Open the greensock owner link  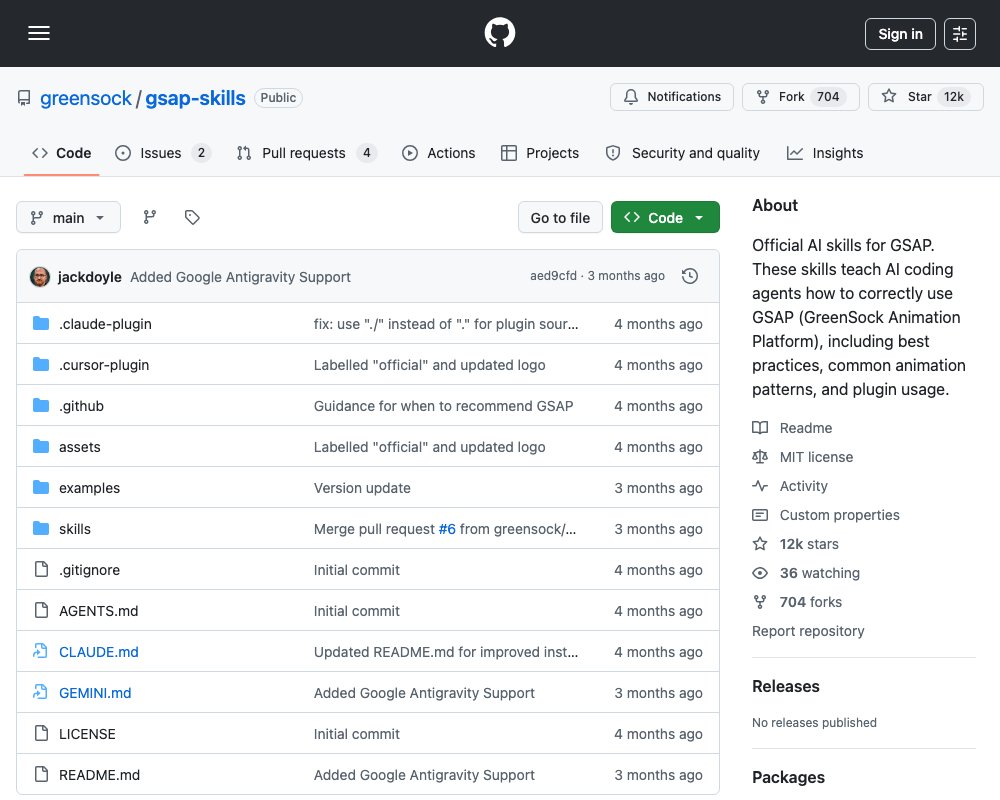tap(85, 98)
